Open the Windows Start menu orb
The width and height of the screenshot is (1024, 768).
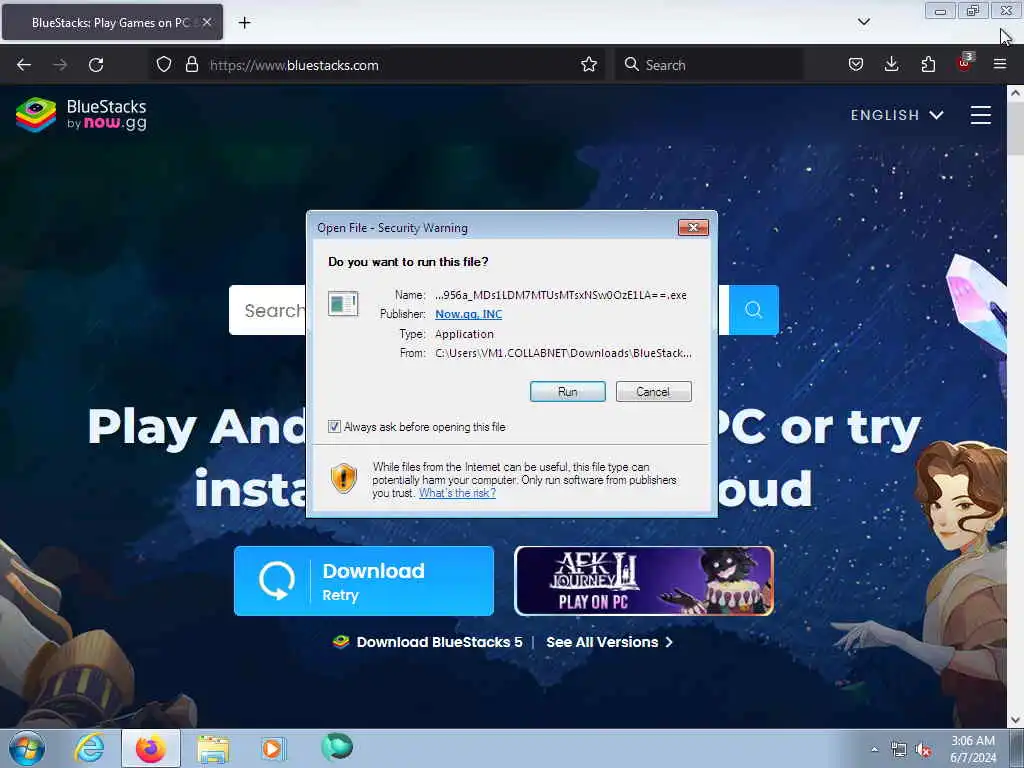point(27,748)
